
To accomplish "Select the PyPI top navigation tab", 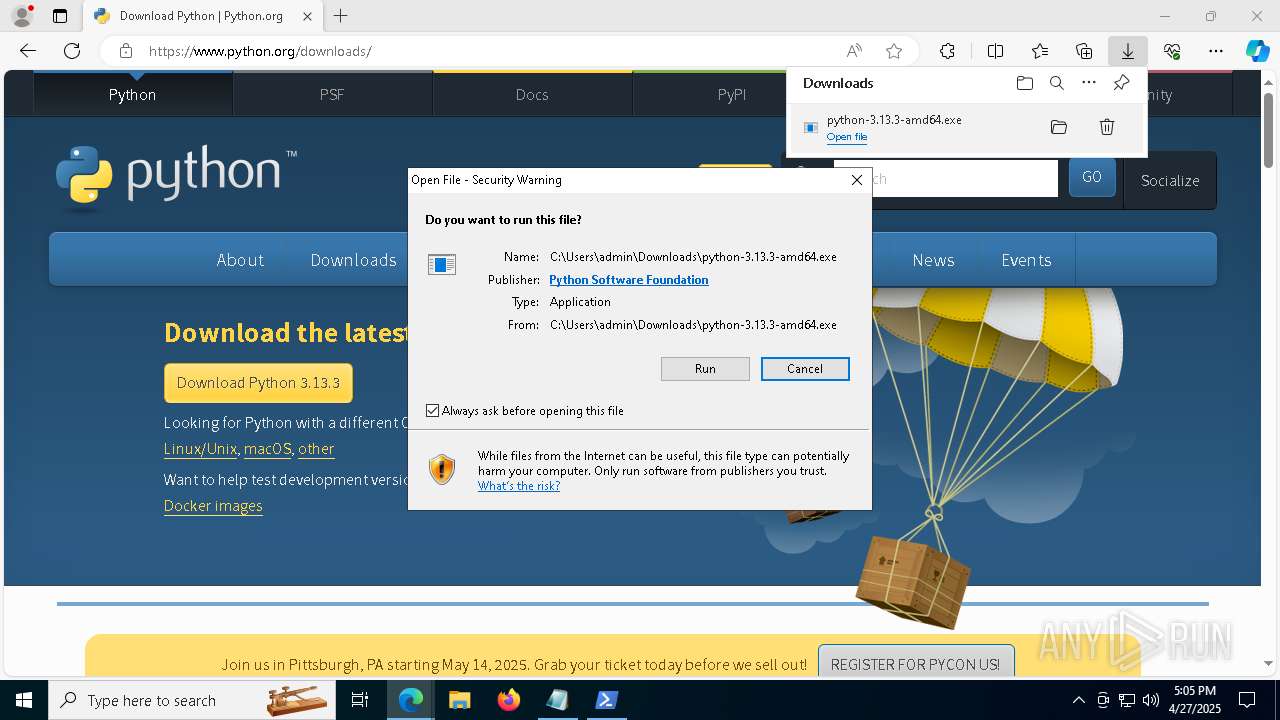I will click(x=732, y=95).
